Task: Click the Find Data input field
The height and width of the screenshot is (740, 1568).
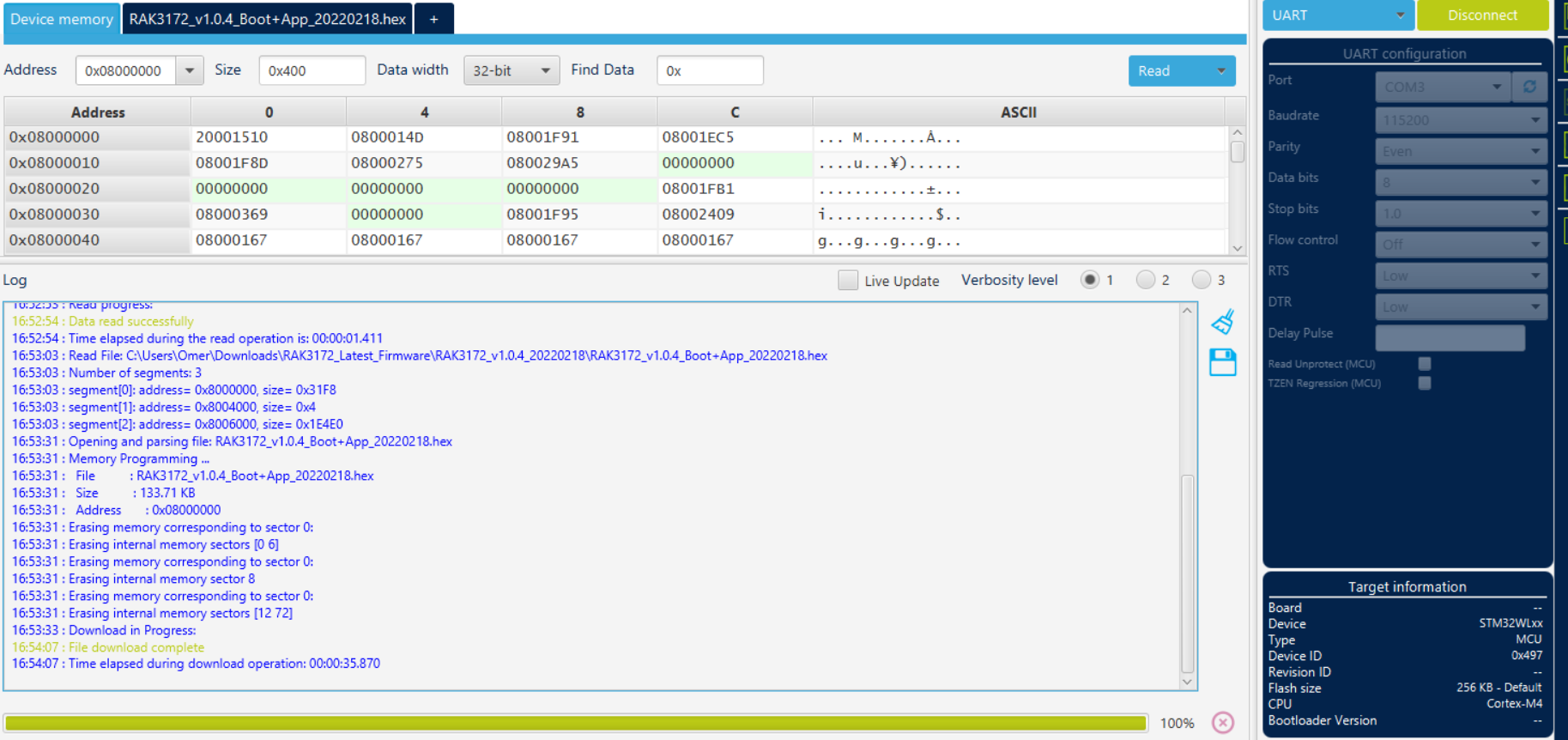Action: (710, 70)
